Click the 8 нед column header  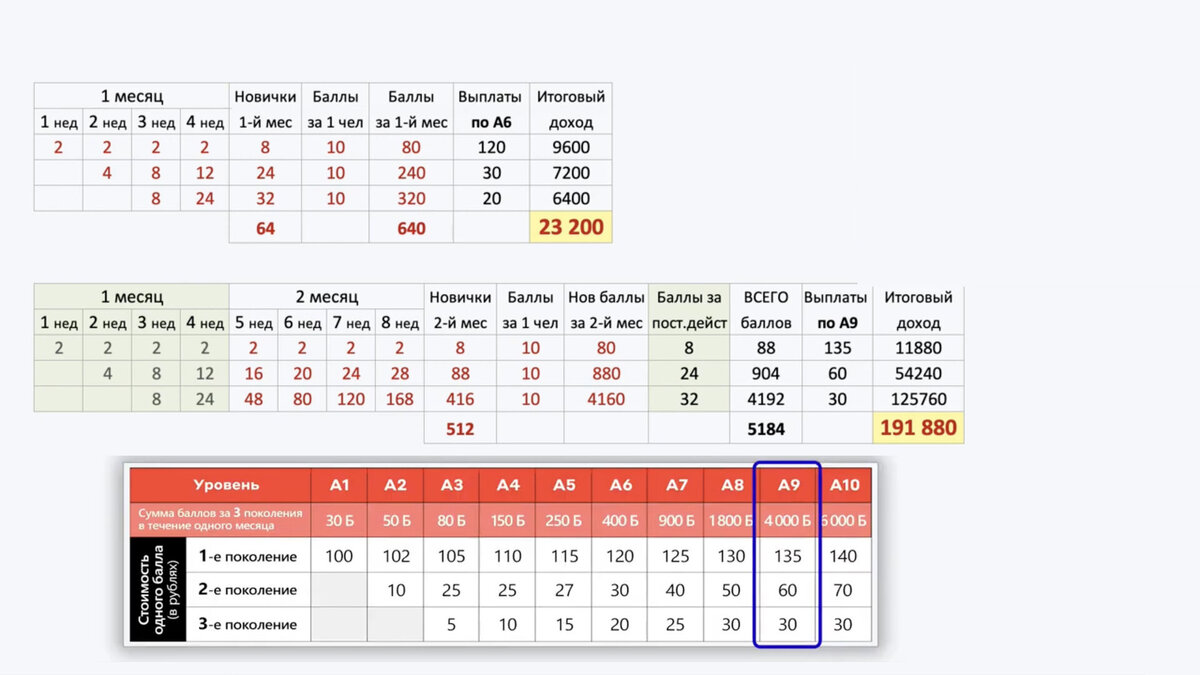[400, 323]
